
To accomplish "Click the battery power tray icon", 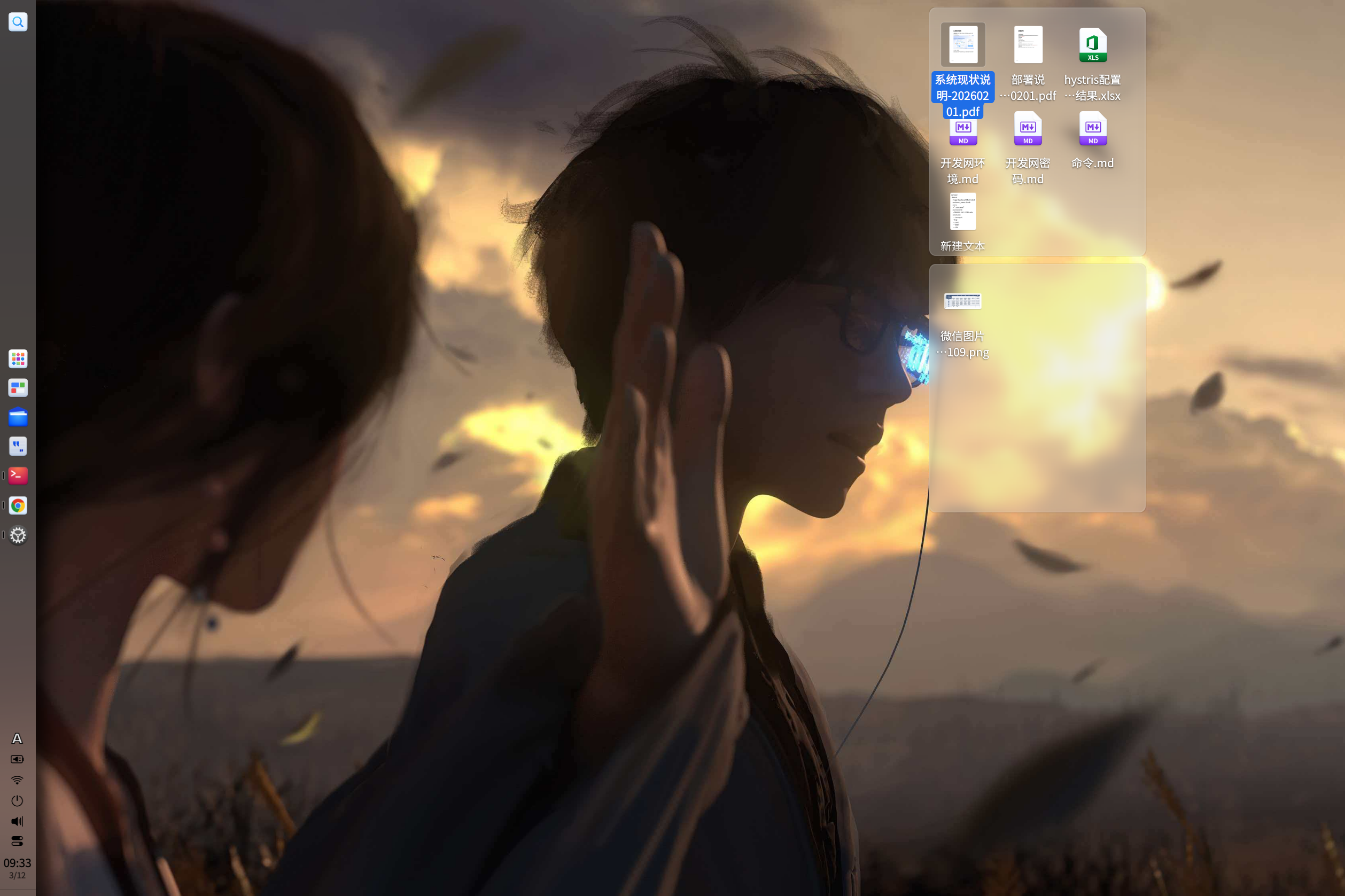I will pos(17,759).
